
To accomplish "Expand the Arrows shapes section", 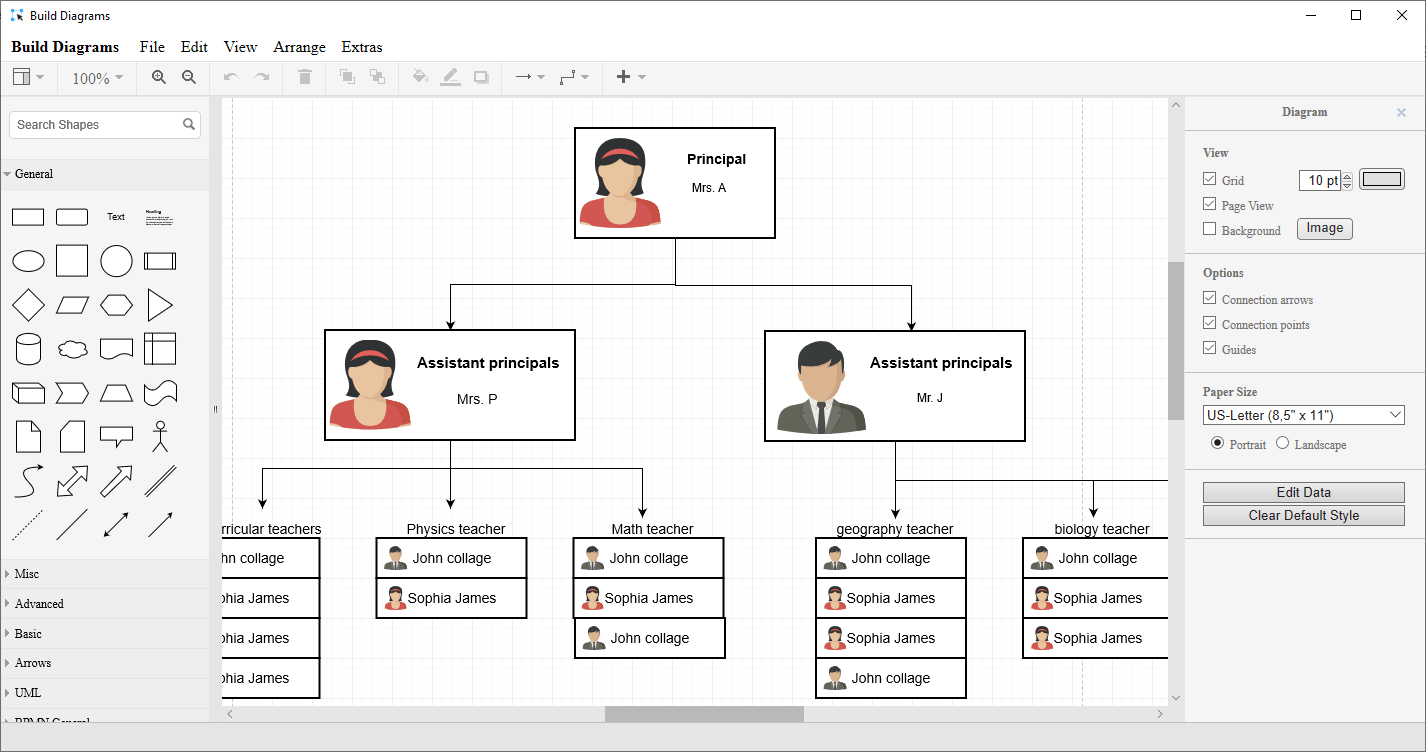I will point(105,663).
